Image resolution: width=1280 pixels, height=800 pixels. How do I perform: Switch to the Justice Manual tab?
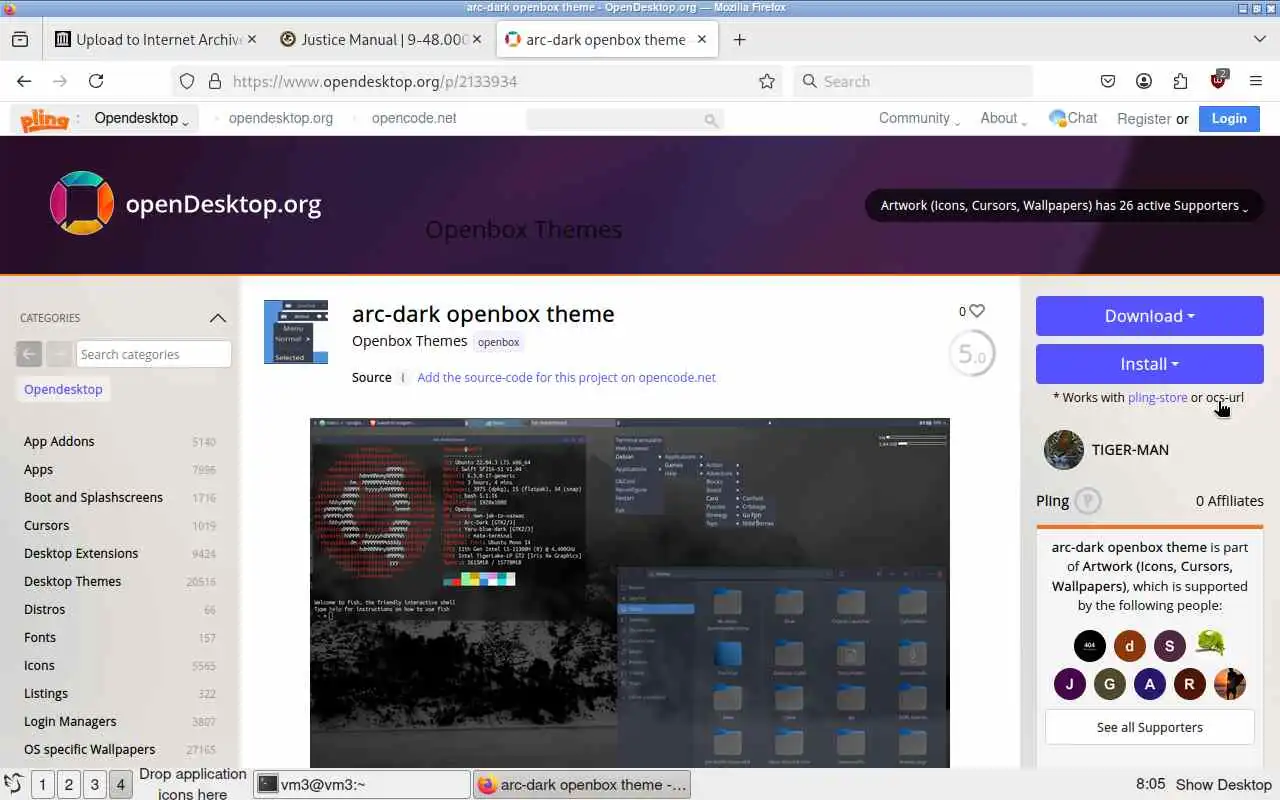click(x=382, y=39)
